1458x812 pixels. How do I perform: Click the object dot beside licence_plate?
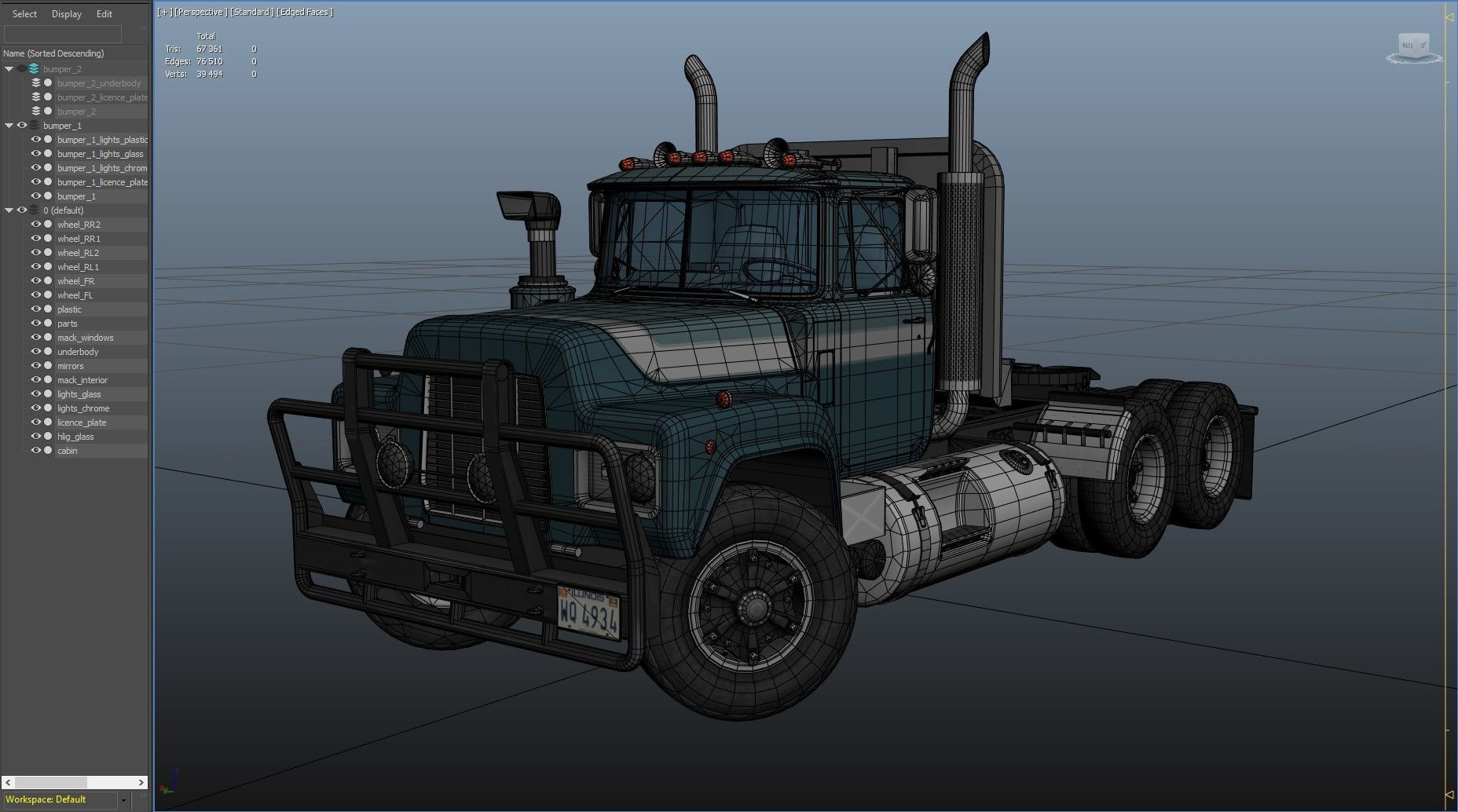click(x=48, y=422)
